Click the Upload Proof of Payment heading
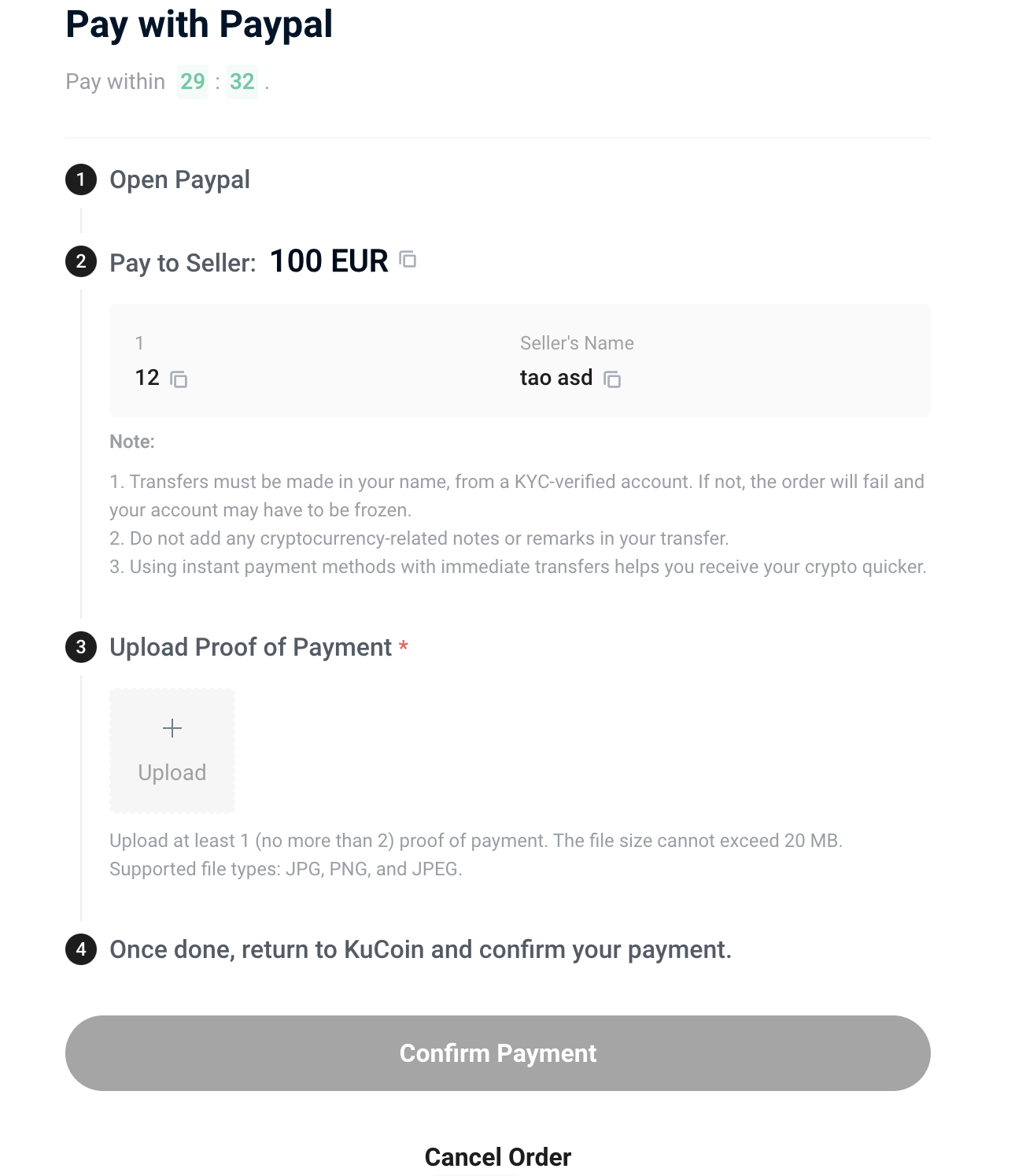Screen dimensions: 1026x1176 point(250,647)
